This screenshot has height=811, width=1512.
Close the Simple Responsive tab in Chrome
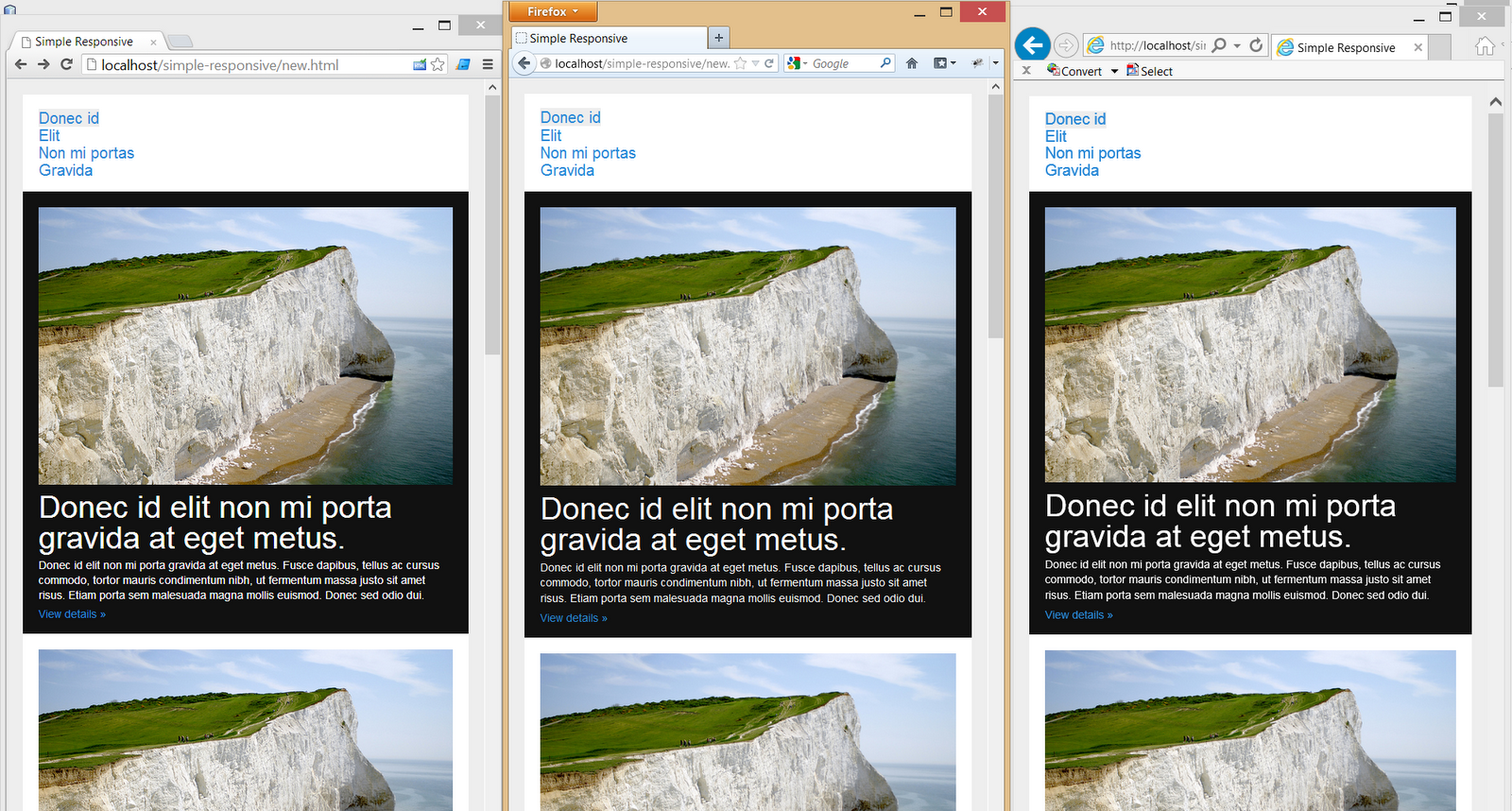tap(153, 42)
